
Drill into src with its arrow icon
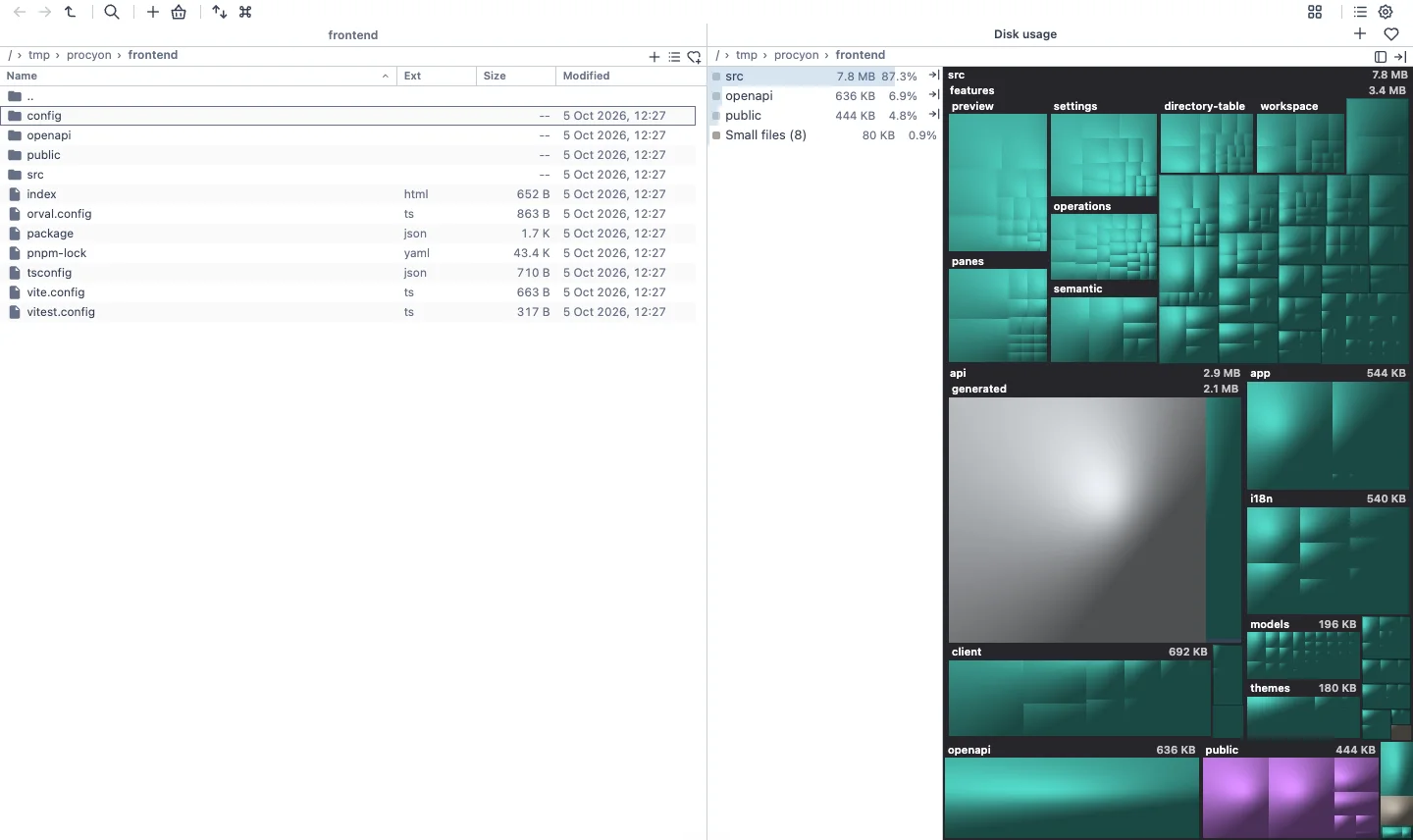point(934,76)
